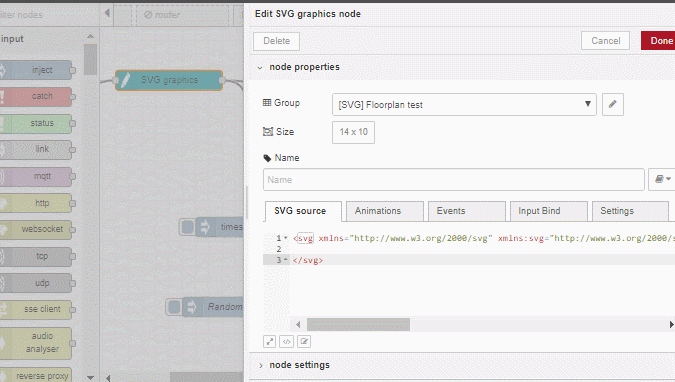Viewport: 675px width, 382px height.
Task: Click the palette scroll down arrow
Action: (x=90, y=378)
